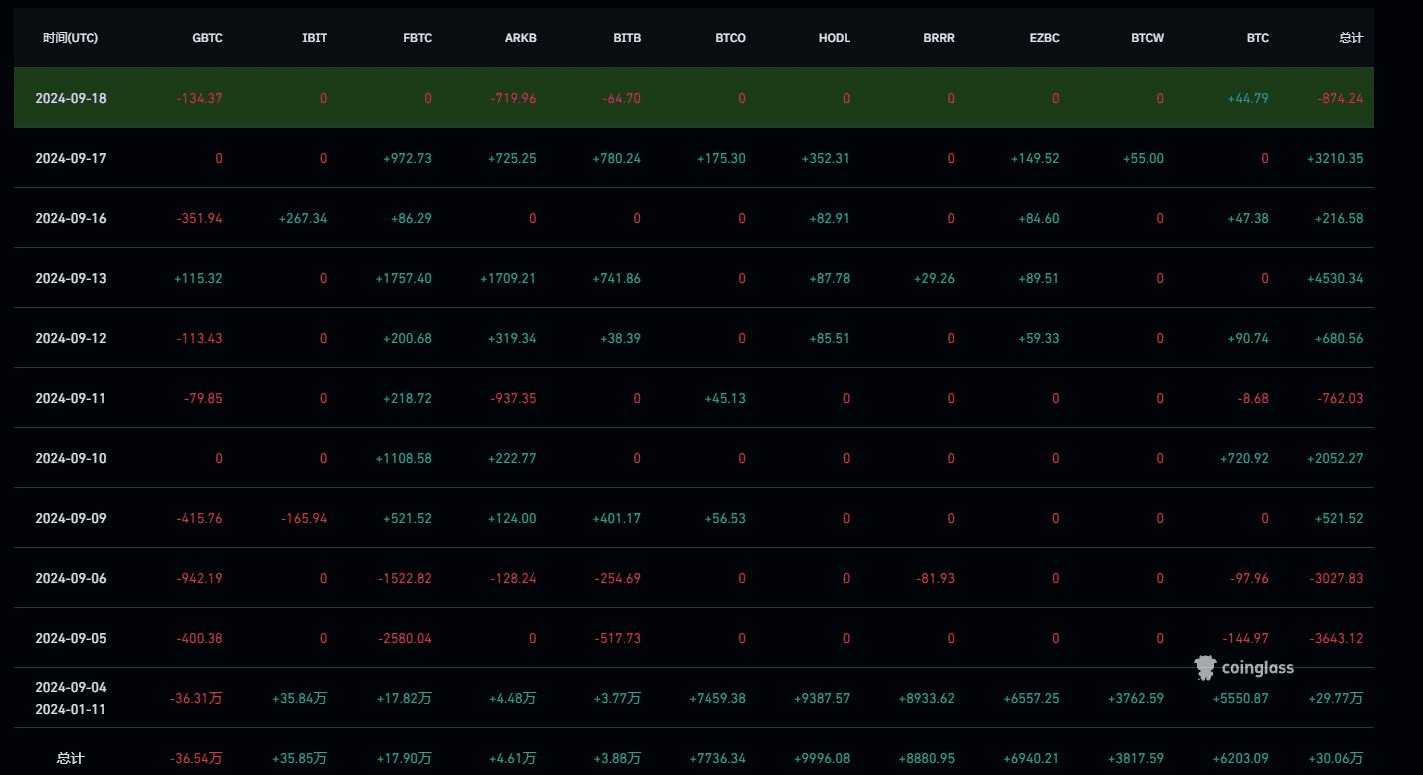Click the -36.54万 GBTC grand total
1423x775 pixels.
(198, 758)
